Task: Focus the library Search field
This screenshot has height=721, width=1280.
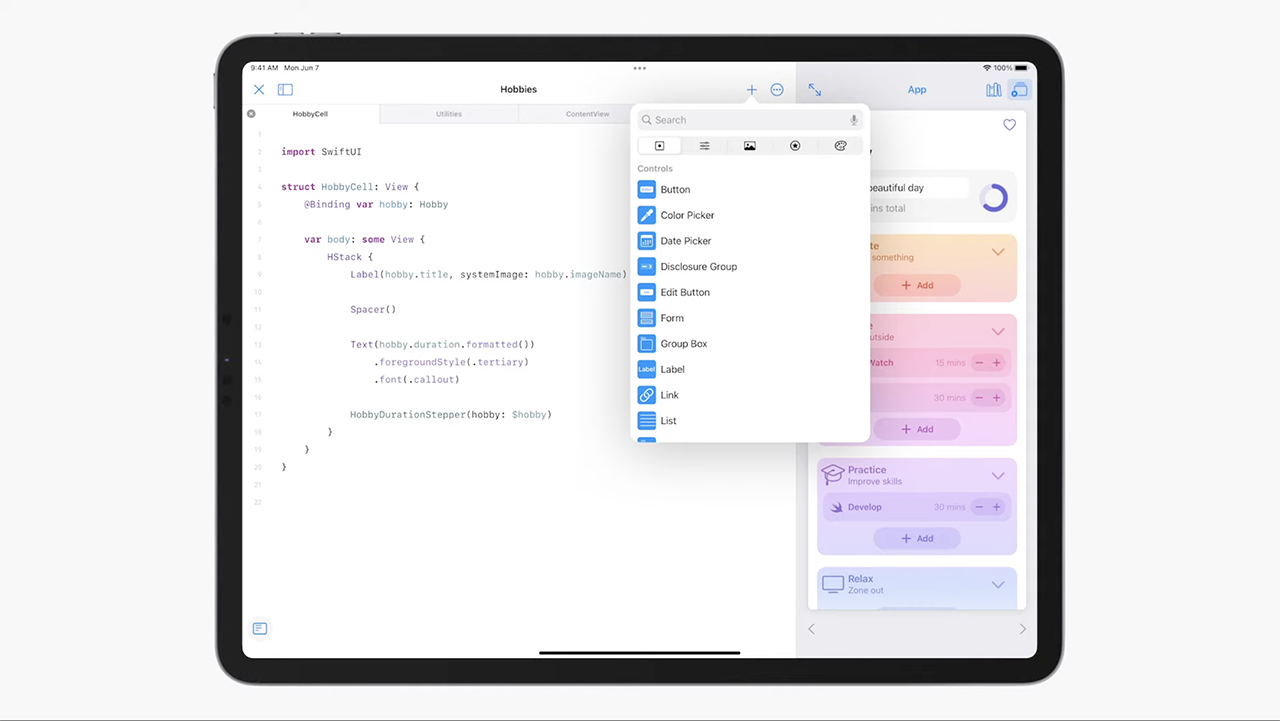Action: [750, 120]
